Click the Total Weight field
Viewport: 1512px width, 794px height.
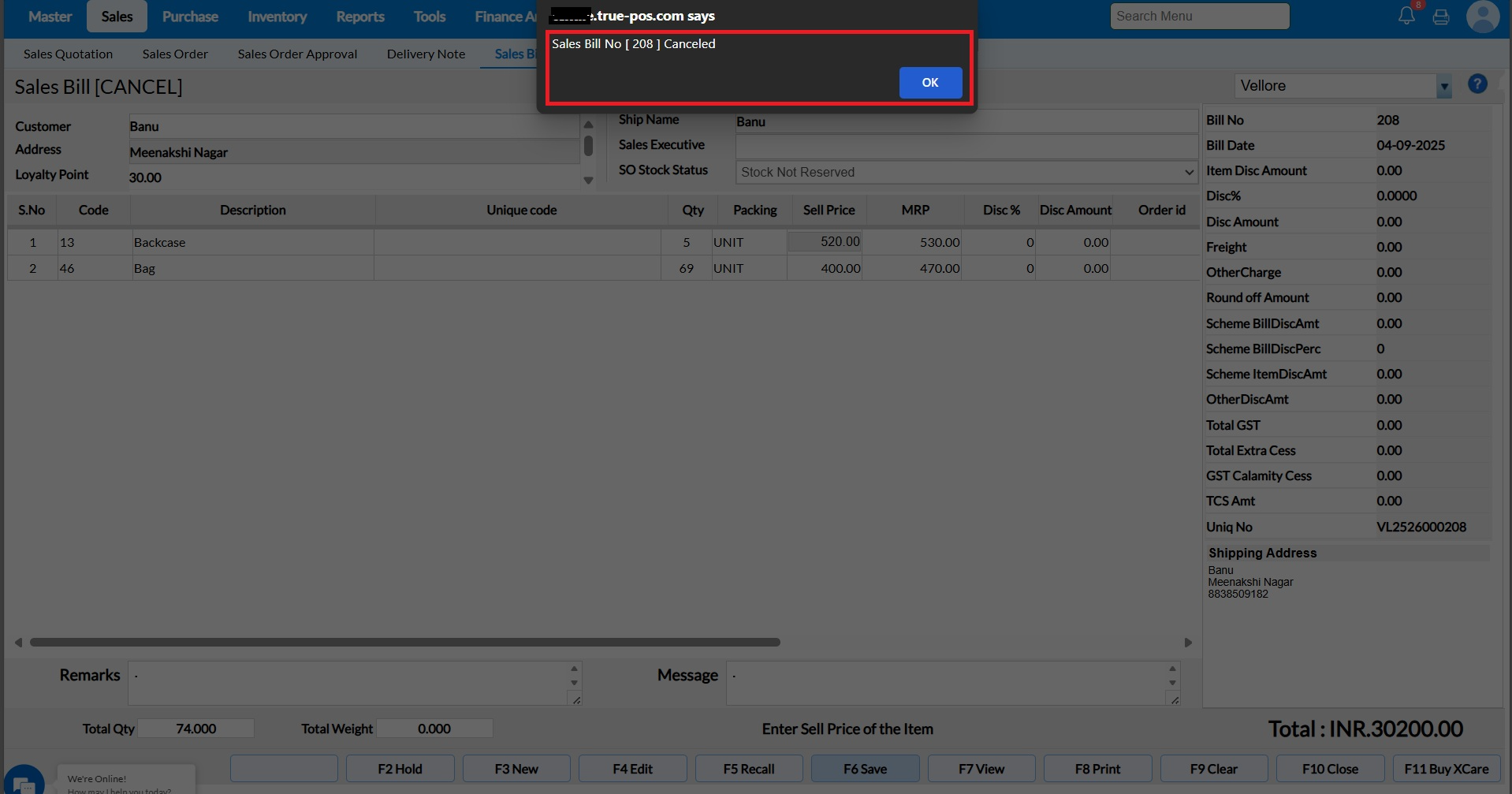[x=434, y=729]
